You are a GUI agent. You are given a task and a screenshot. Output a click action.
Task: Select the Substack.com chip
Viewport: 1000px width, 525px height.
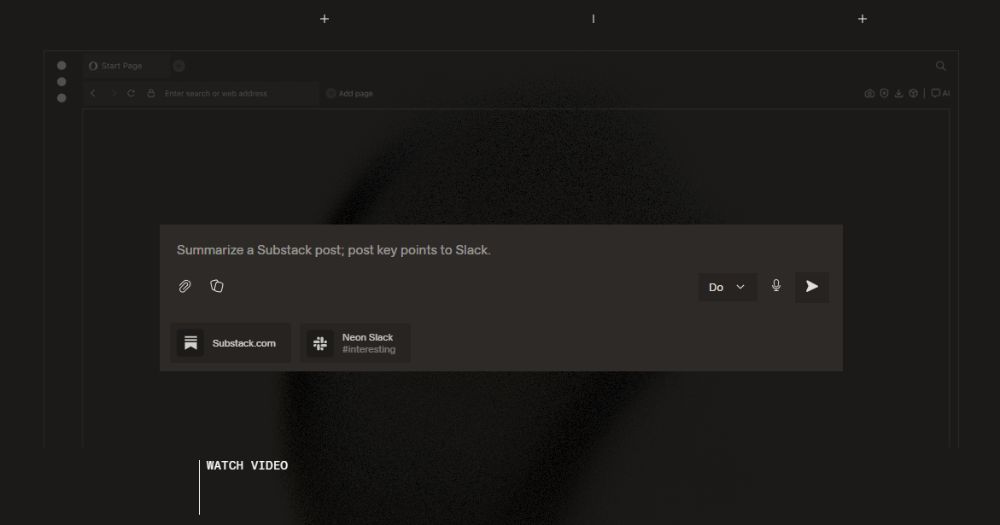pos(231,343)
